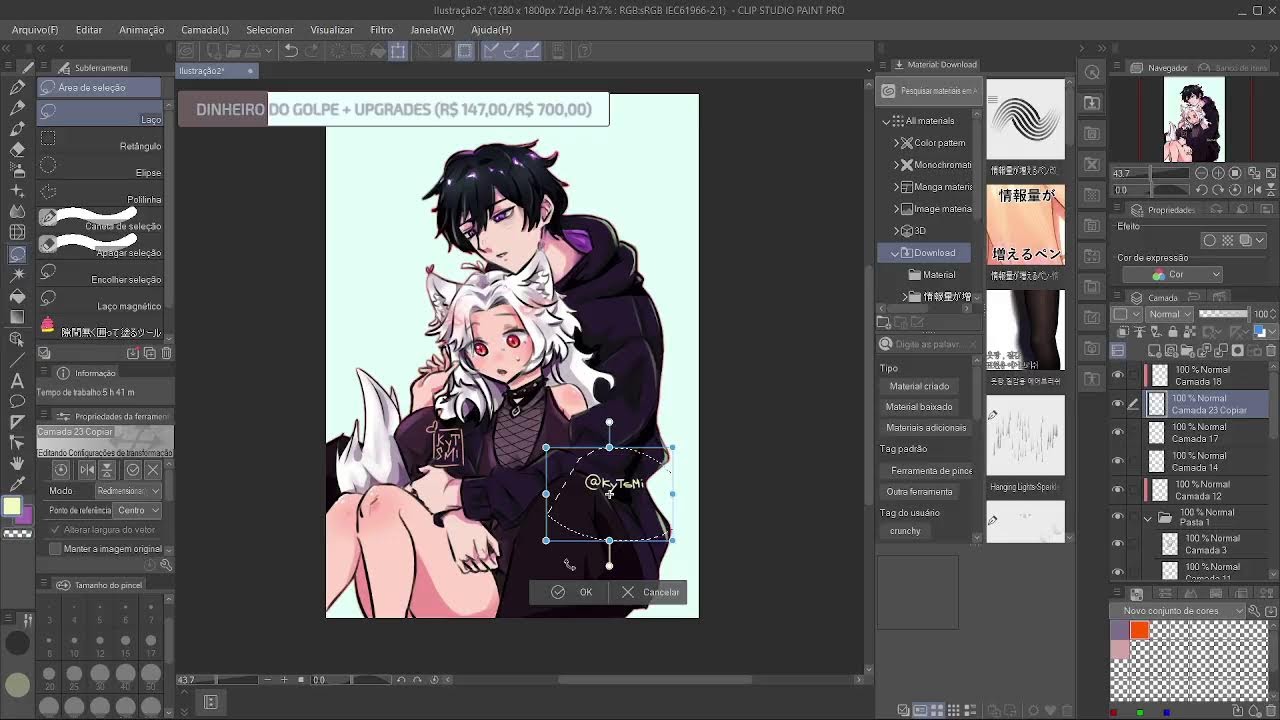Click the undo arrow in command bar
Screen dimensions: 1280x720
point(290,51)
